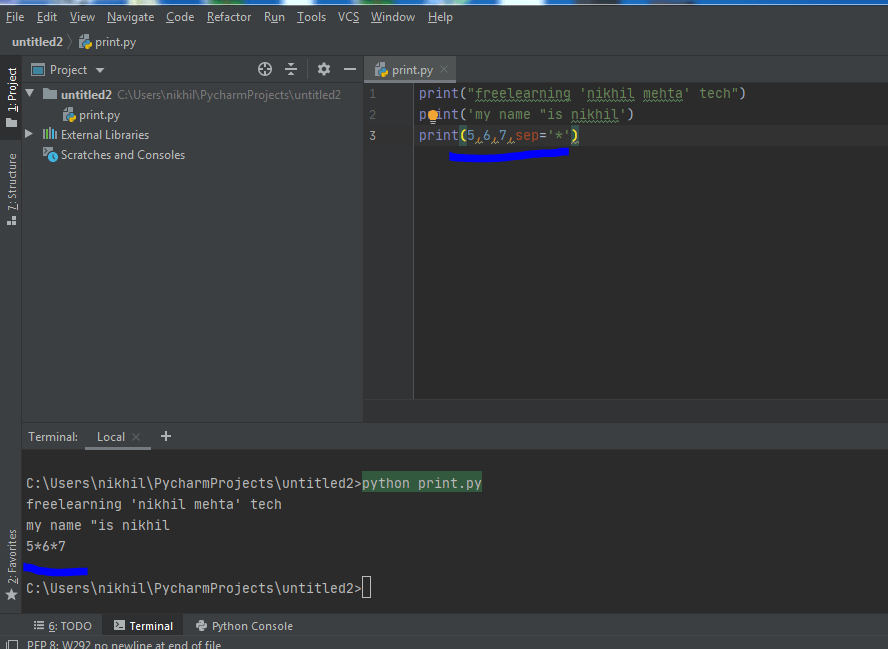Click the 'freelearning' text on code line 1
Screen dimensions: 888x649
tap(523, 93)
